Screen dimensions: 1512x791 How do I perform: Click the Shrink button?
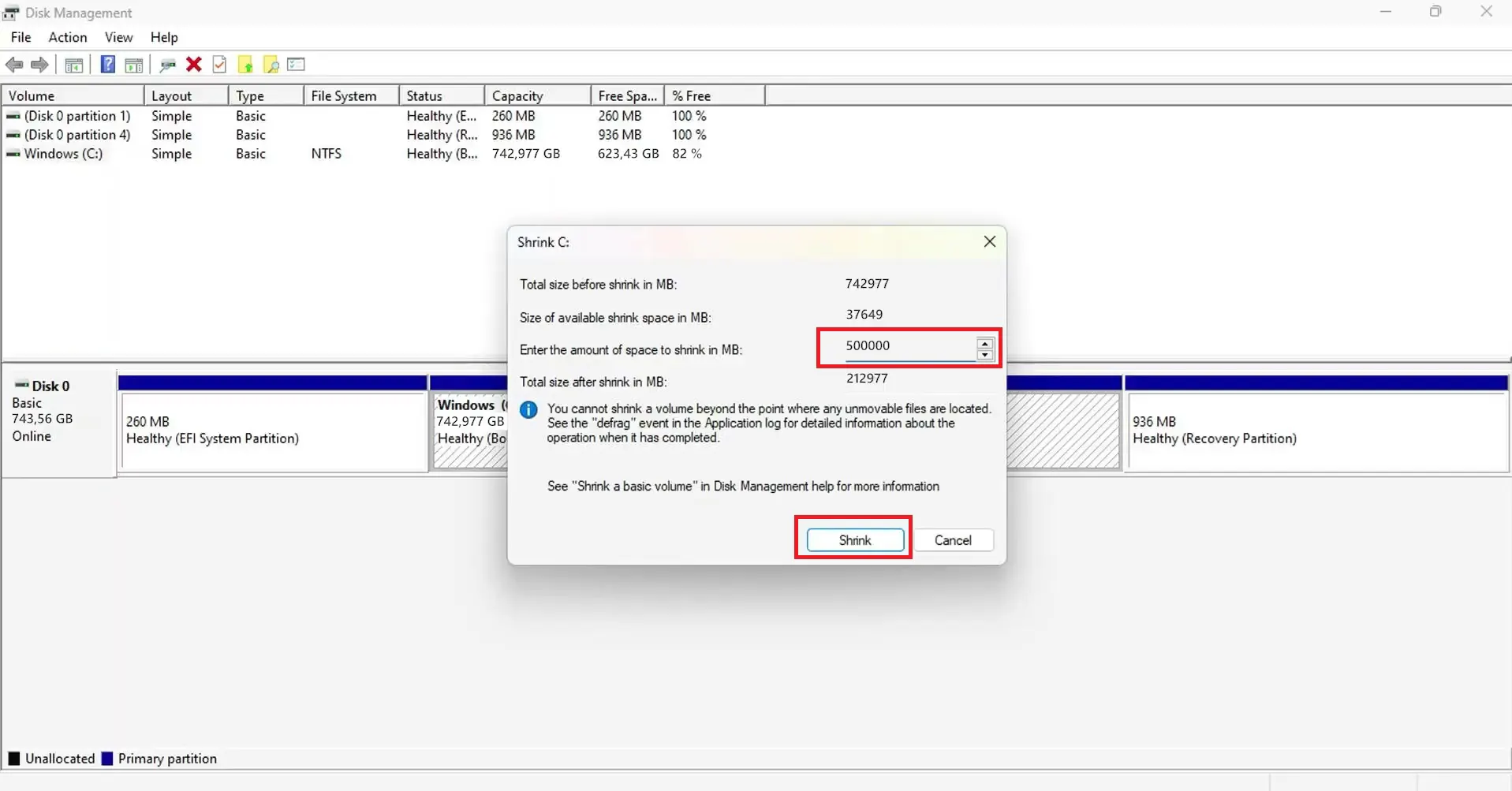point(854,539)
